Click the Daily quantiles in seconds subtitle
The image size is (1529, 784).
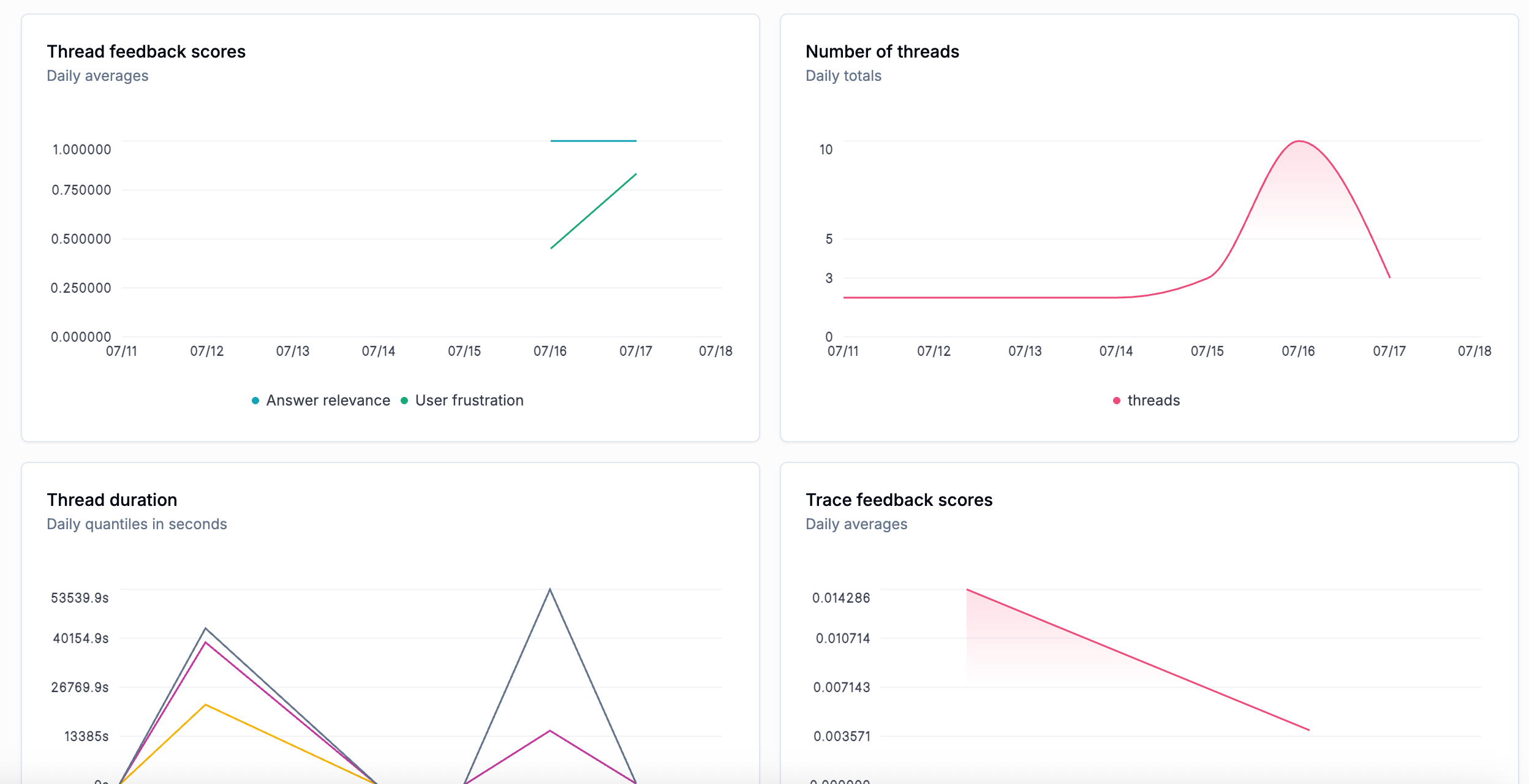137,524
